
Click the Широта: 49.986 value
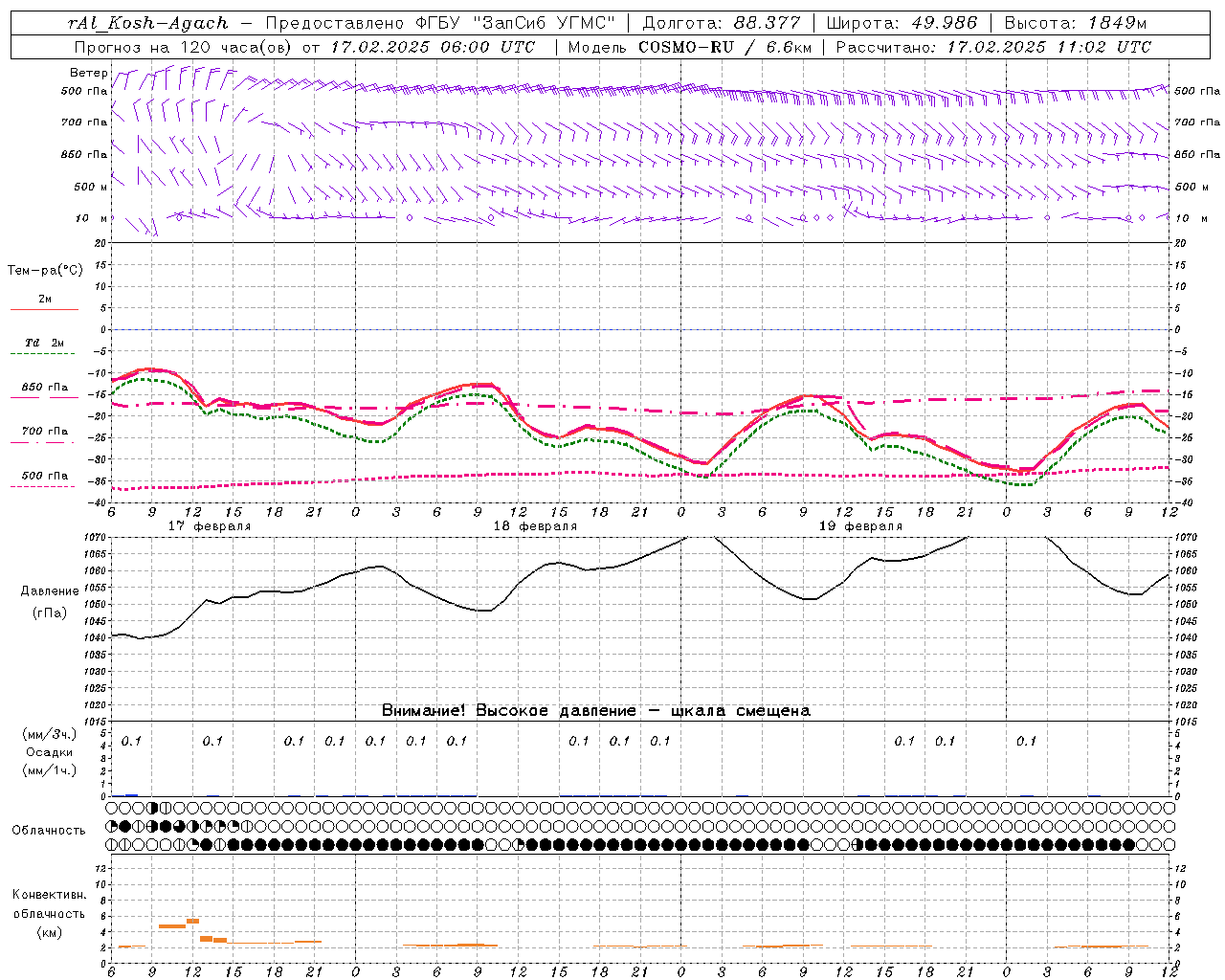902,23
